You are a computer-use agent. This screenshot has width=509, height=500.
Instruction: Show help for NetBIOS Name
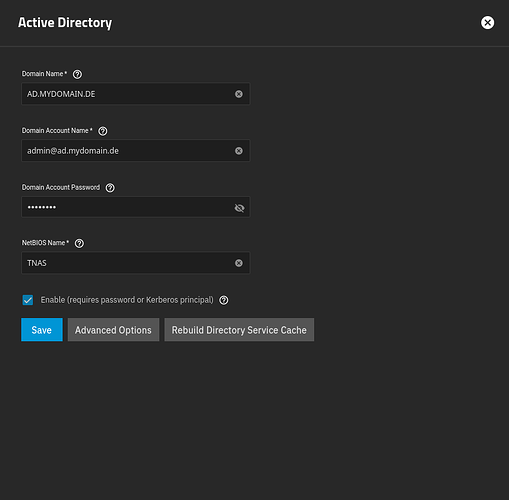(x=79, y=243)
